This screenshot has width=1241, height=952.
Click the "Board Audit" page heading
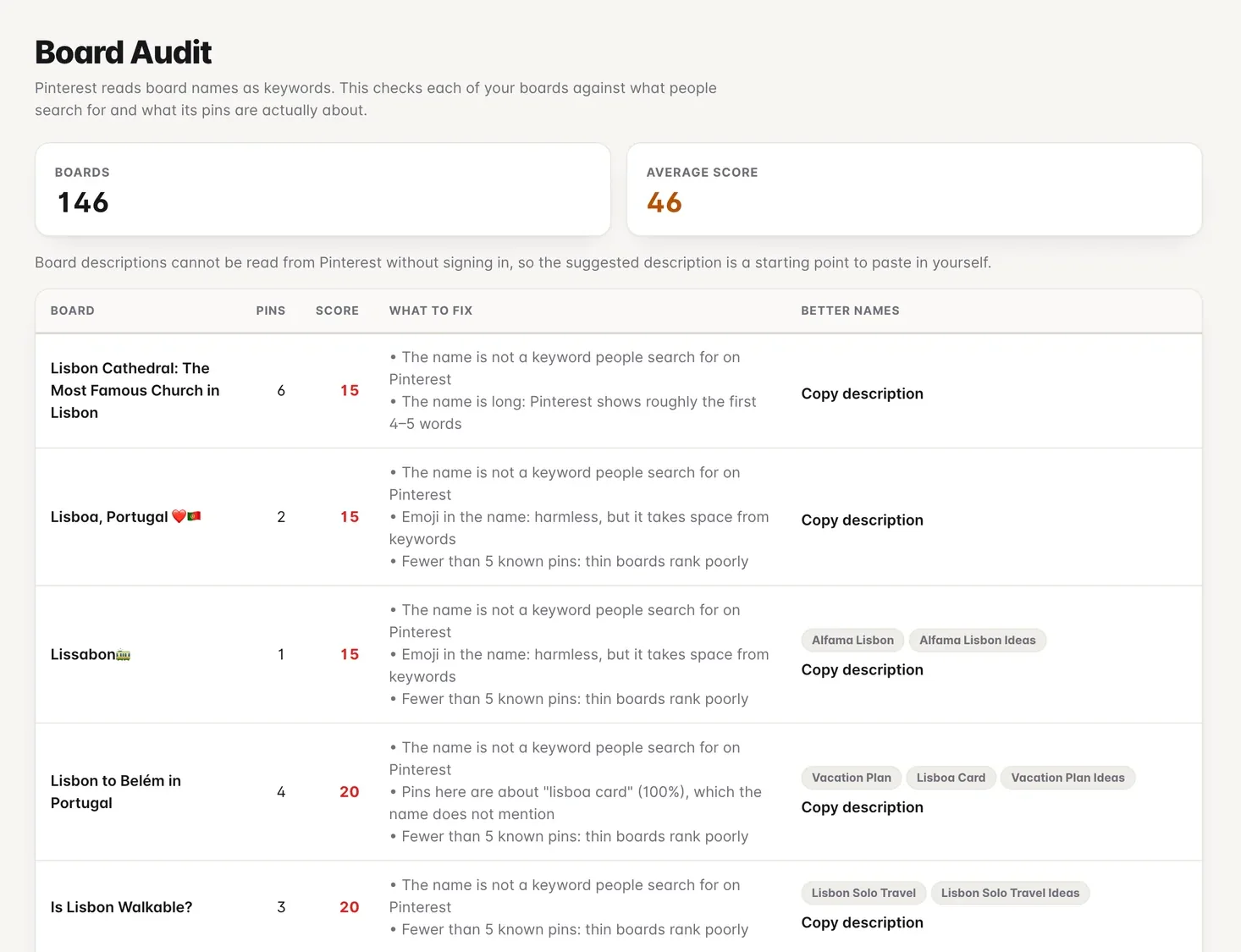pyautogui.click(x=124, y=52)
